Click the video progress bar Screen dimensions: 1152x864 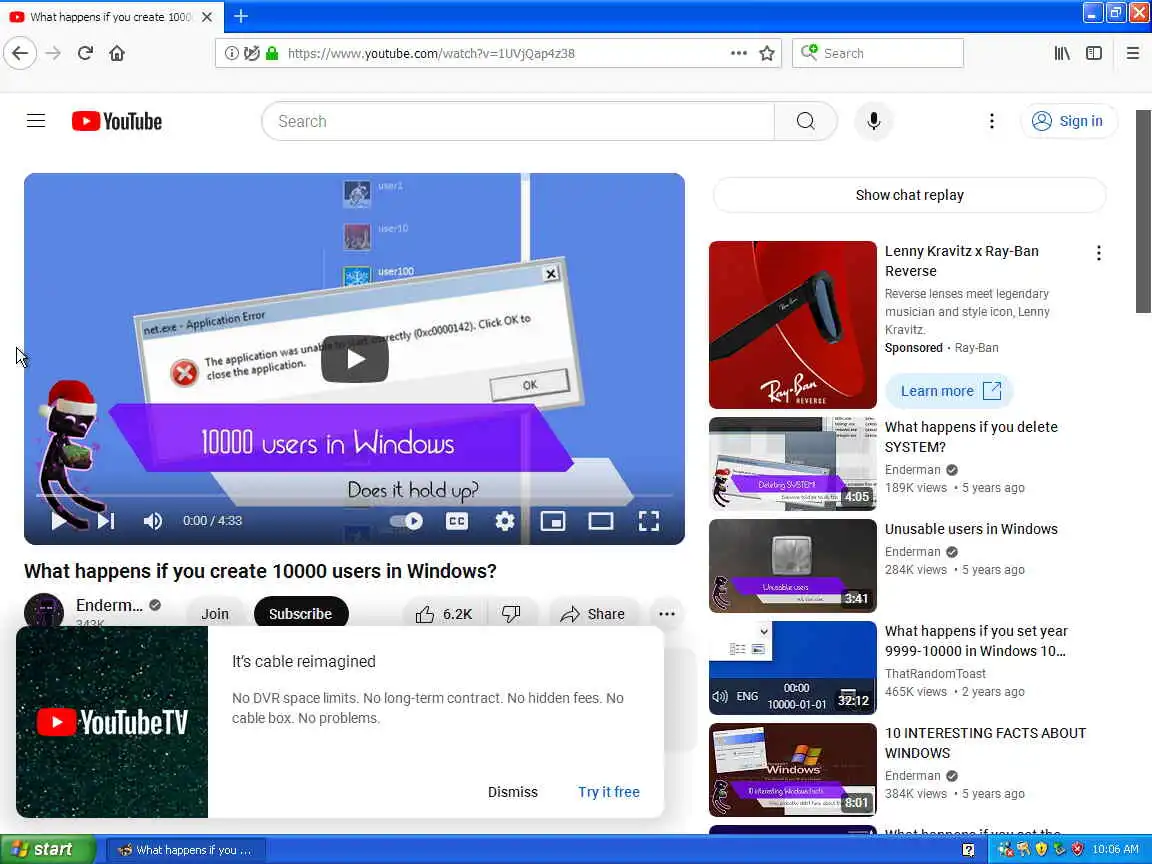pos(354,495)
